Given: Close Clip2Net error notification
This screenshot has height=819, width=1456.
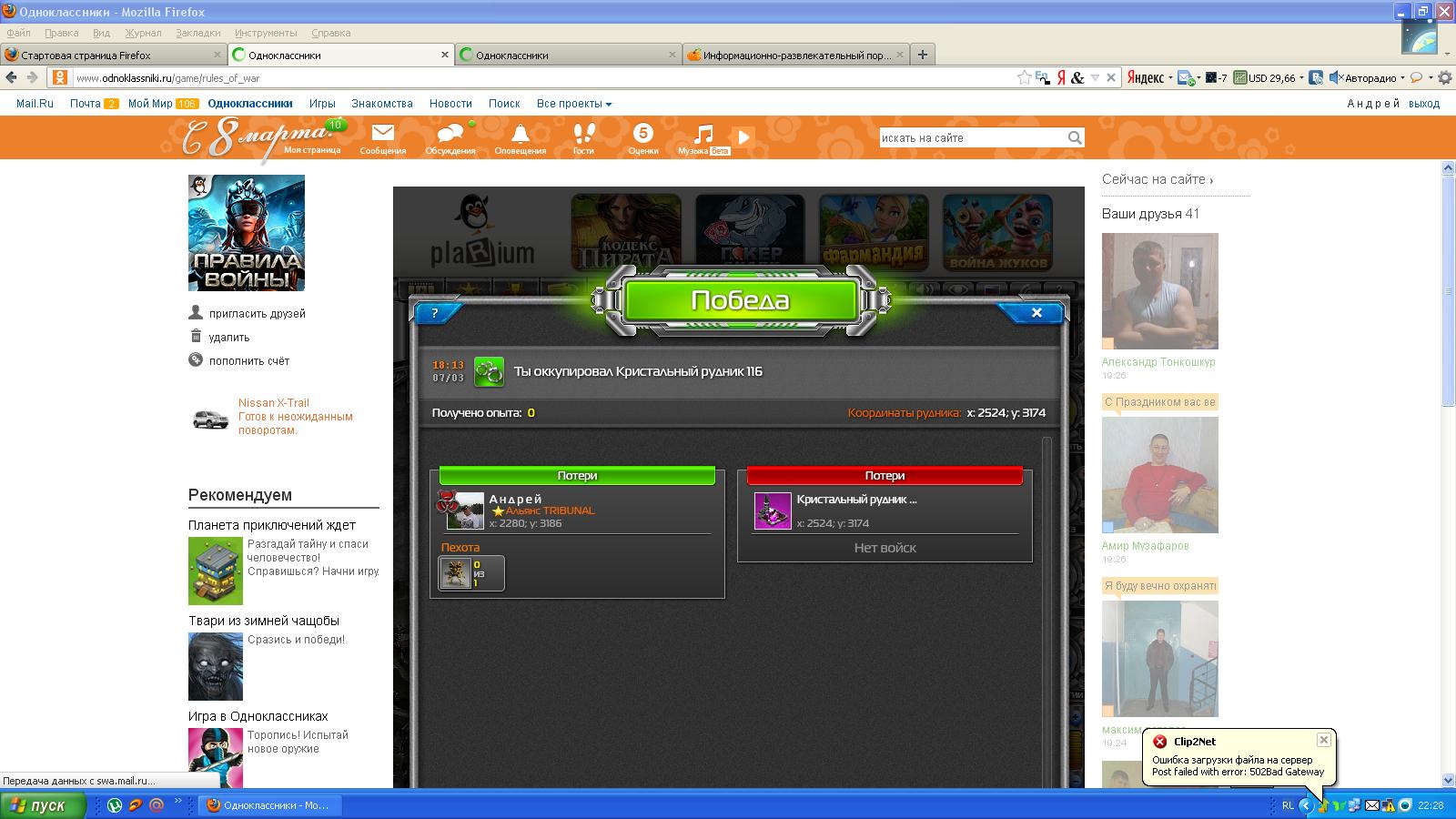Looking at the screenshot, I should pos(1324,740).
